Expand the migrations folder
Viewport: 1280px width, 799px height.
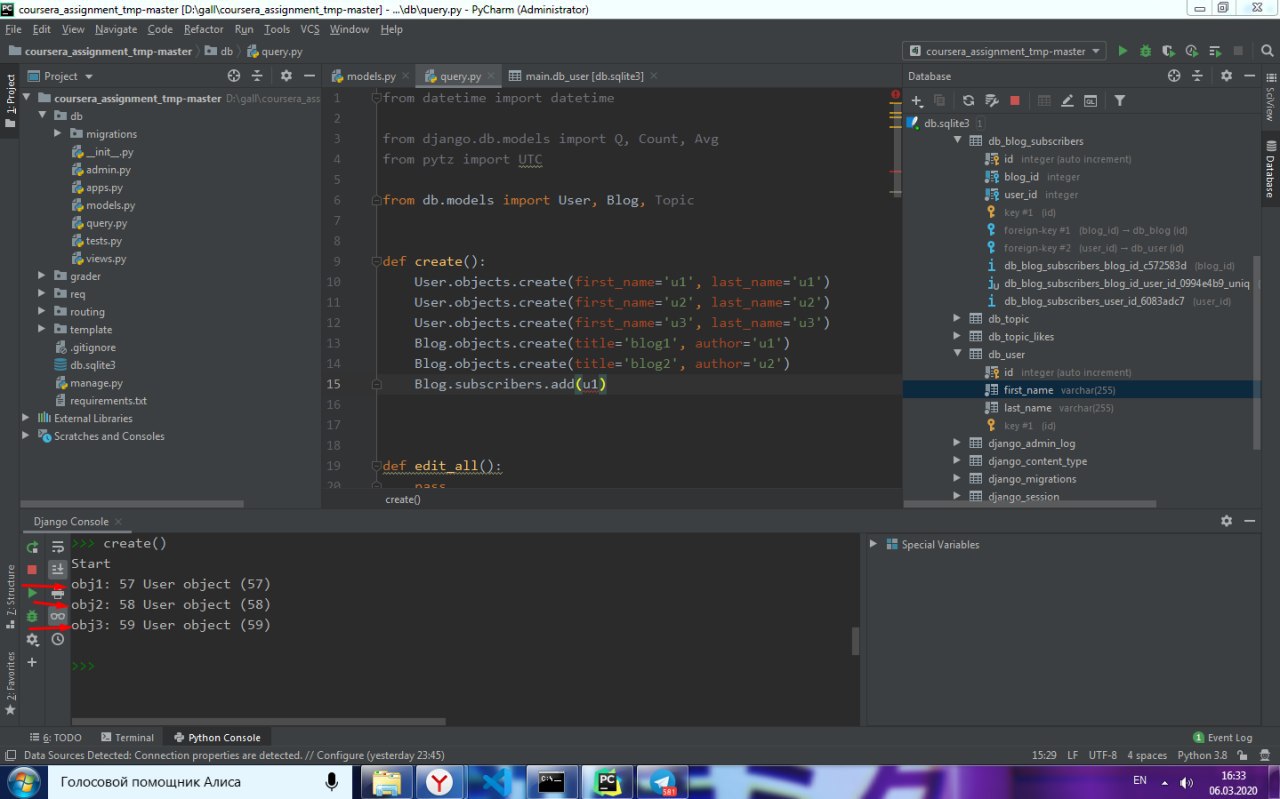pos(58,134)
